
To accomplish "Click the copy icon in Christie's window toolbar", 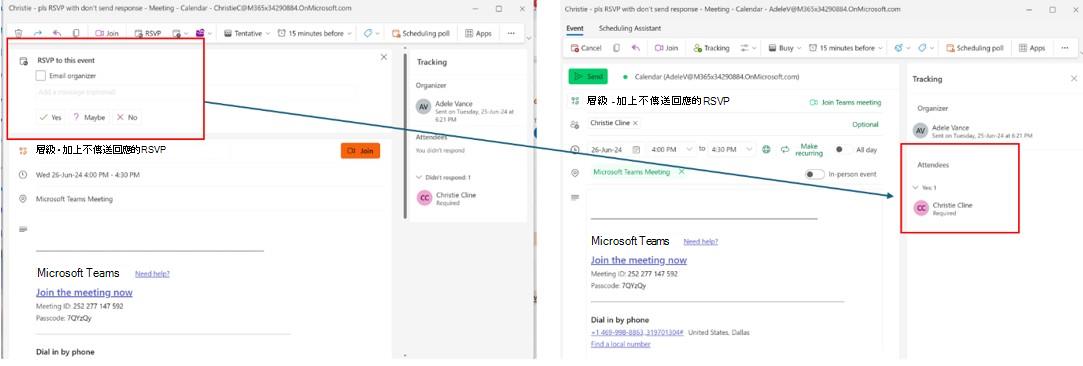I will [75, 32].
